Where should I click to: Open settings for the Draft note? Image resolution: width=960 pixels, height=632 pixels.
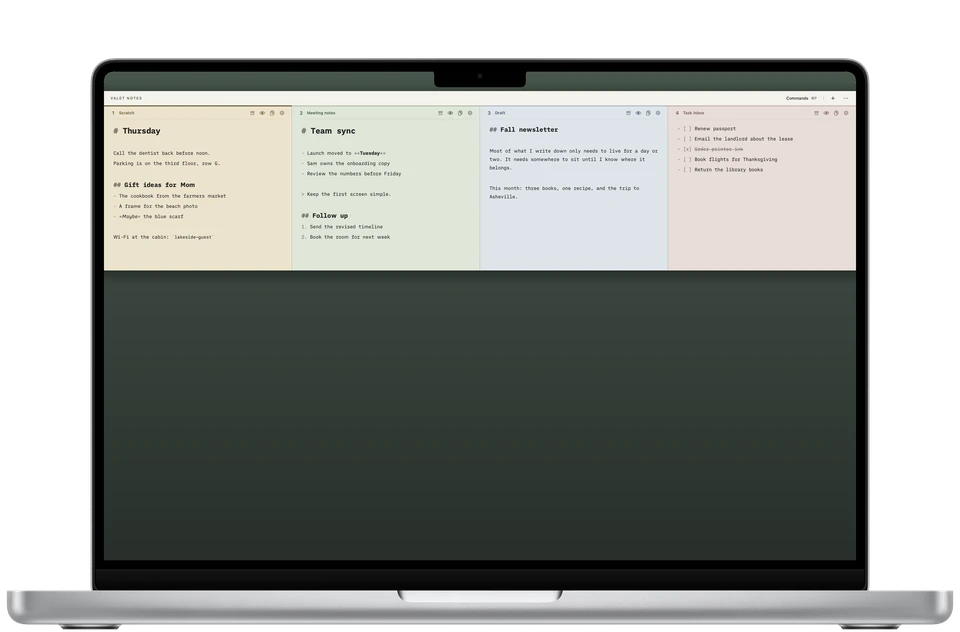coord(658,113)
